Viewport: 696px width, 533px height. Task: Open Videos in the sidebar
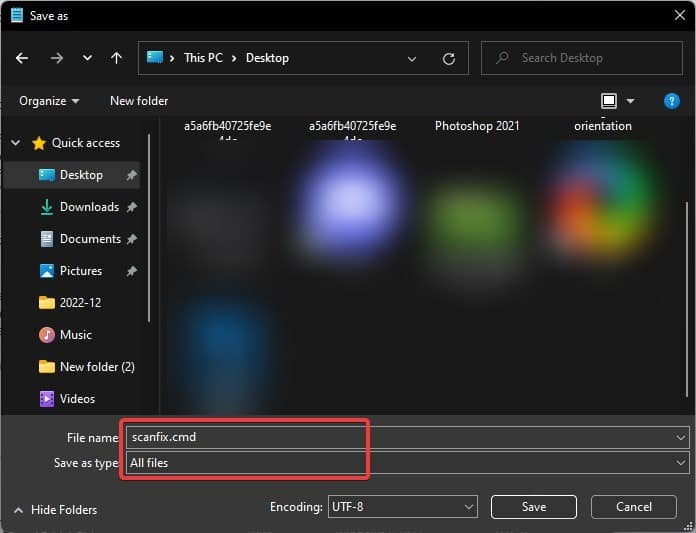pyautogui.click(x=67, y=399)
